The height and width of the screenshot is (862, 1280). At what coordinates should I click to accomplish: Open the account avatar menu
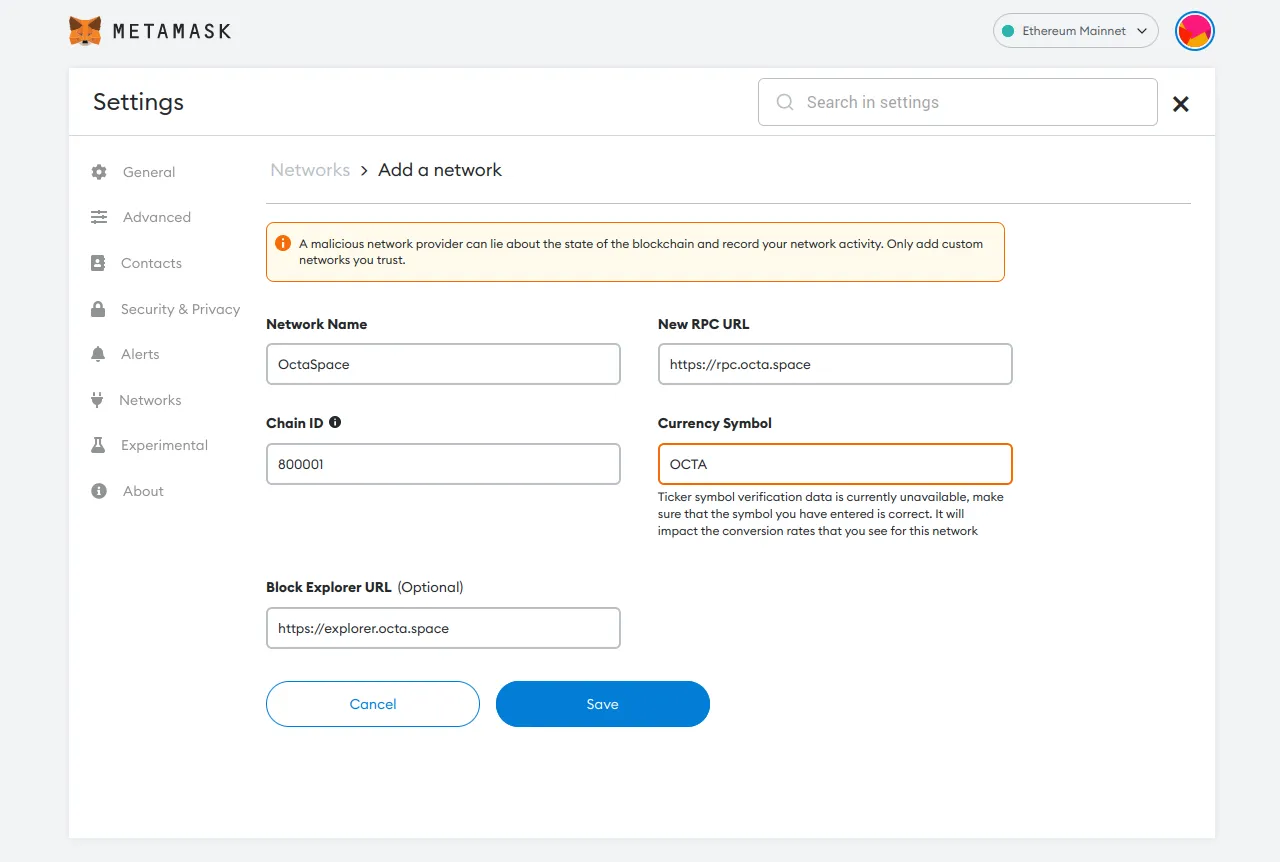tap(1194, 31)
